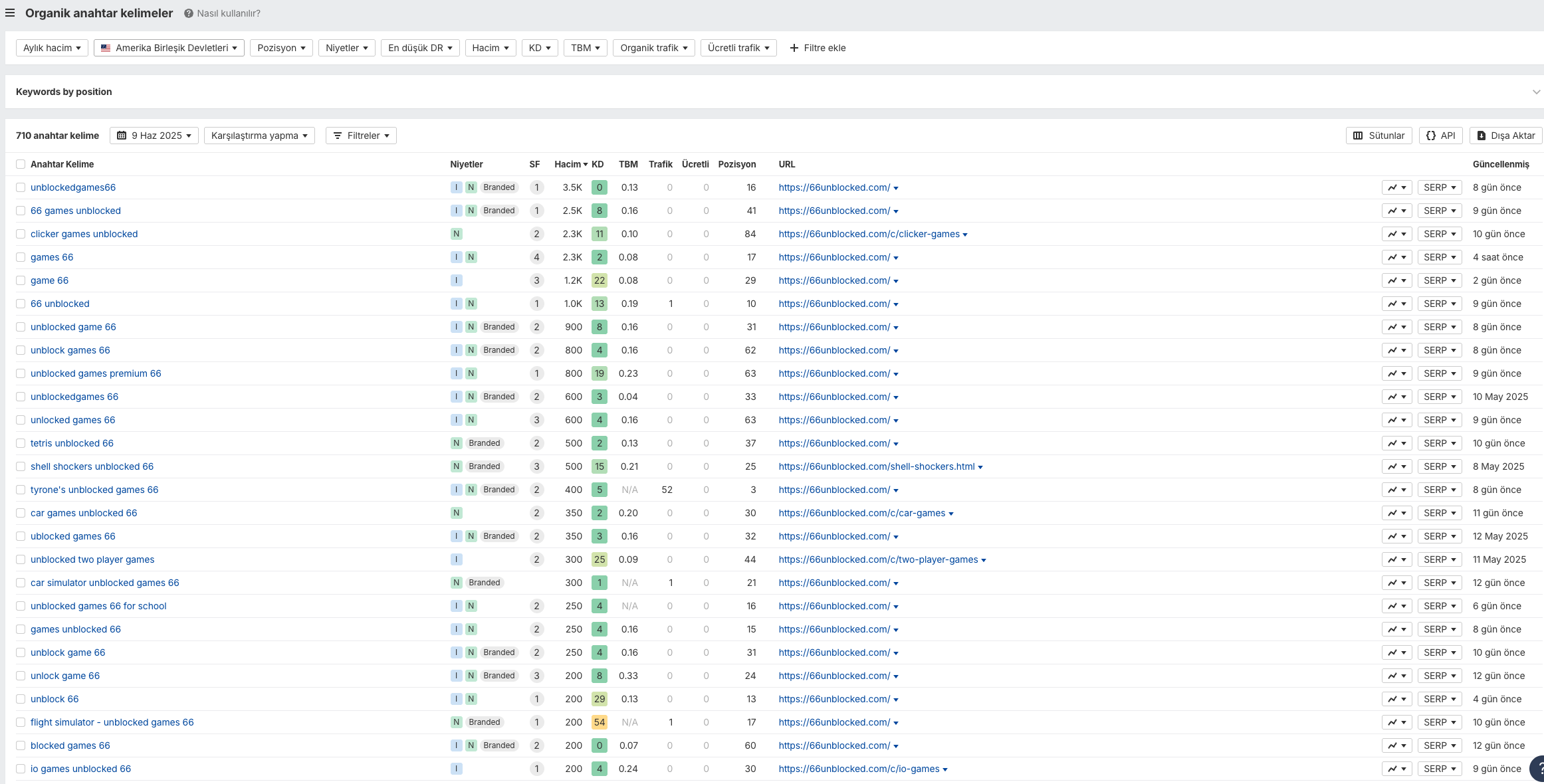Open the 'TBM' filter dropdown
The height and width of the screenshot is (784, 1544).
[586, 48]
